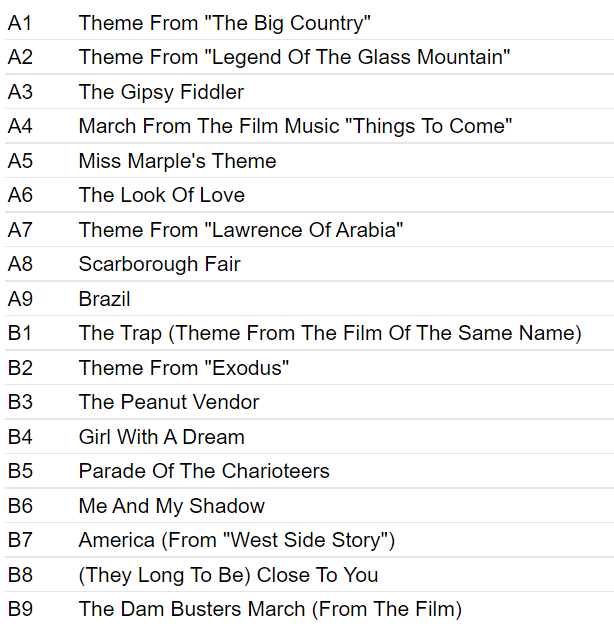Click March From "Things To Come" title

[295, 126]
